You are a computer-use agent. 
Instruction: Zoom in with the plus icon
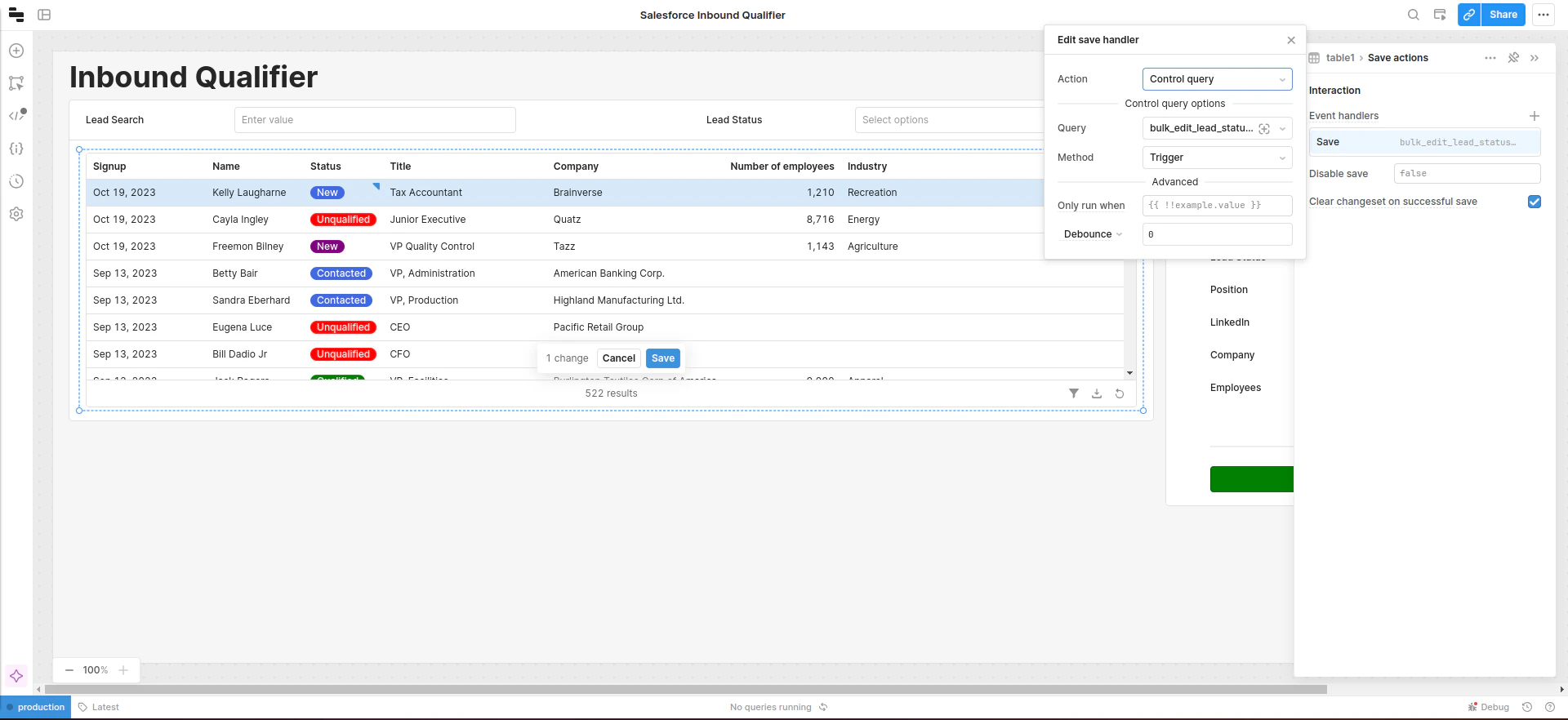coord(123,670)
